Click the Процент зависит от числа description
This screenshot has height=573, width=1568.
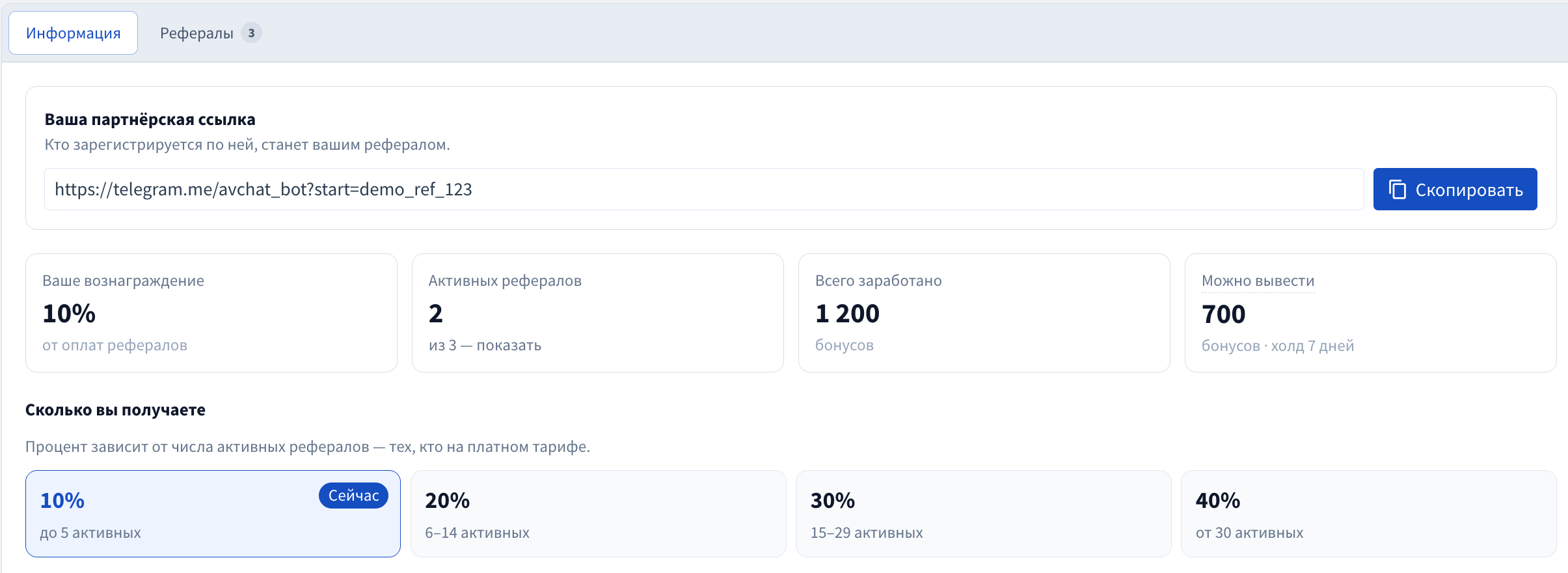308,447
